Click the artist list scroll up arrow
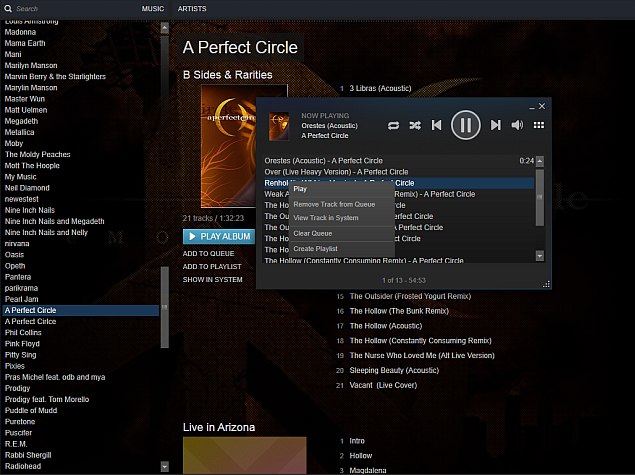 pos(164,28)
